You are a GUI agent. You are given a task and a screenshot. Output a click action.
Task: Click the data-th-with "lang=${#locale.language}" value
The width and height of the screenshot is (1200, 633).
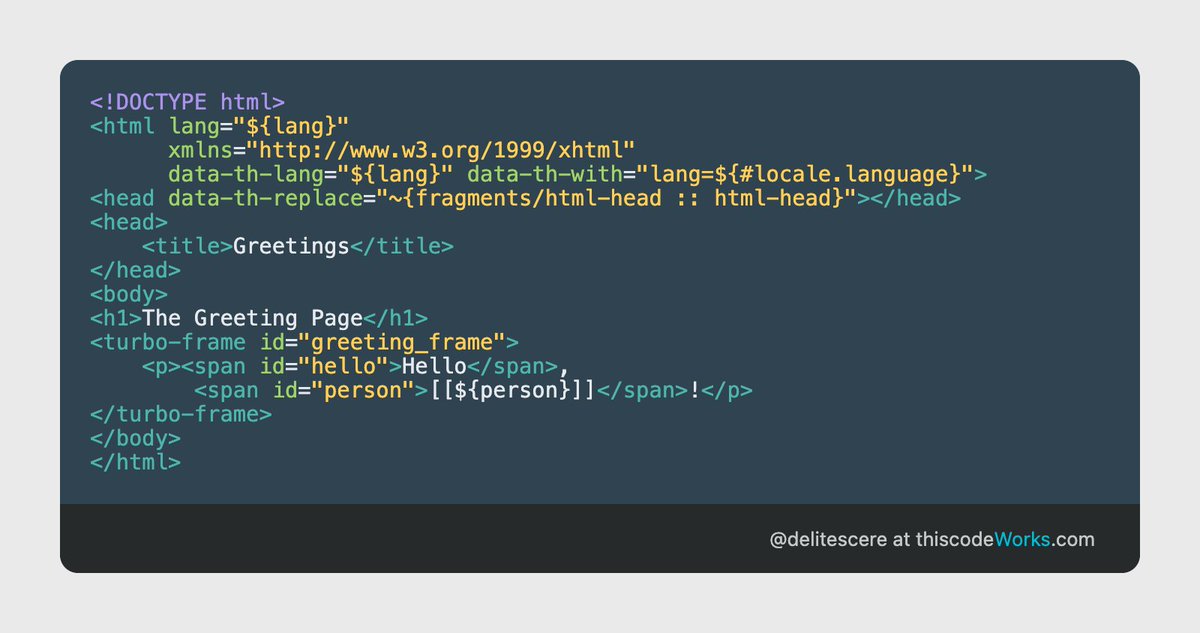[806, 174]
